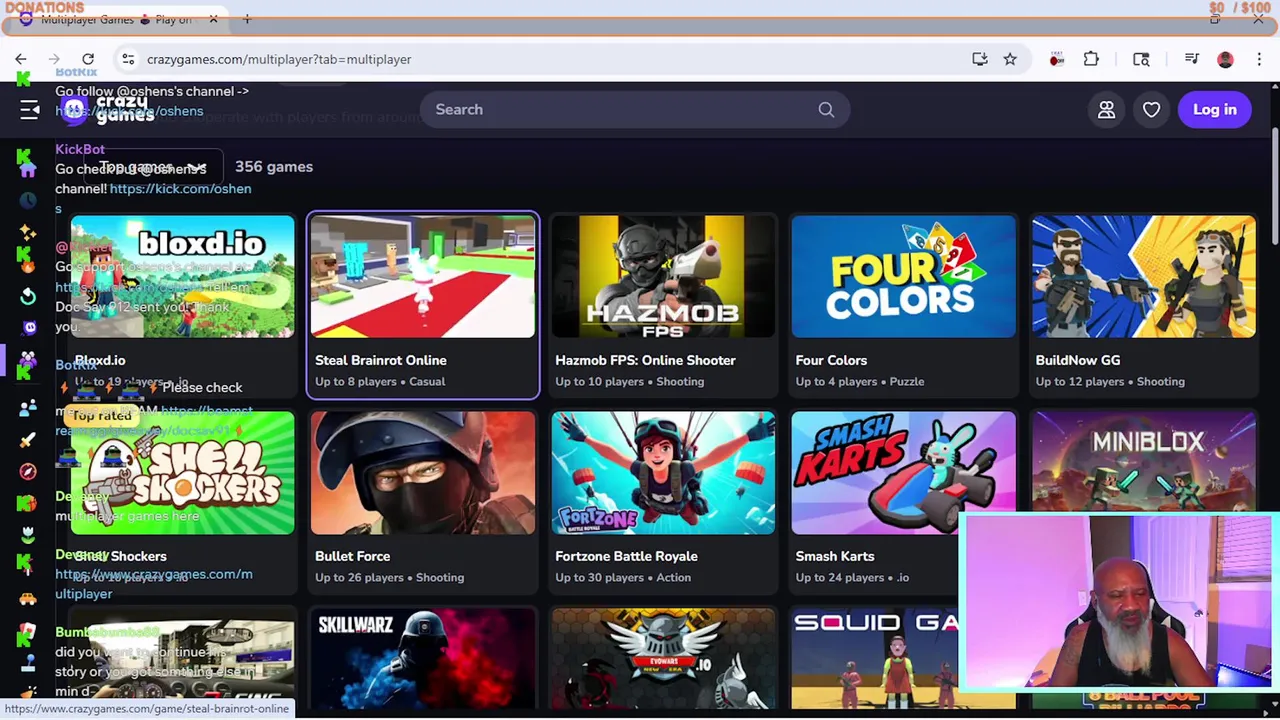The width and height of the screenshot is (1280, 720).
Task: Open Smash Karts game thumbnail
Action: click(x=903, y=473)
